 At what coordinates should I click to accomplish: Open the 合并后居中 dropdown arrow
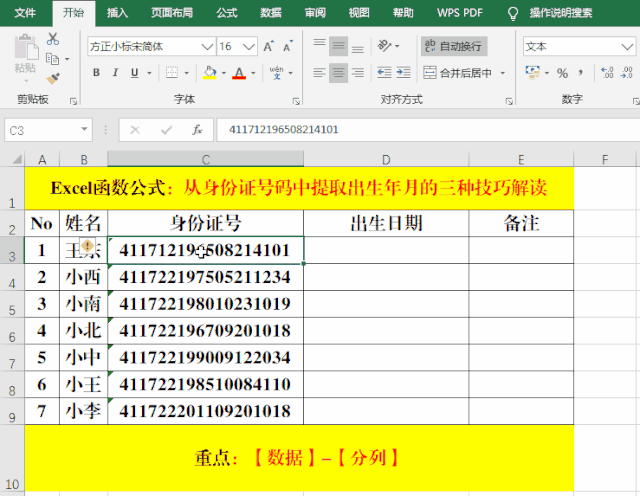coord(500,73)
